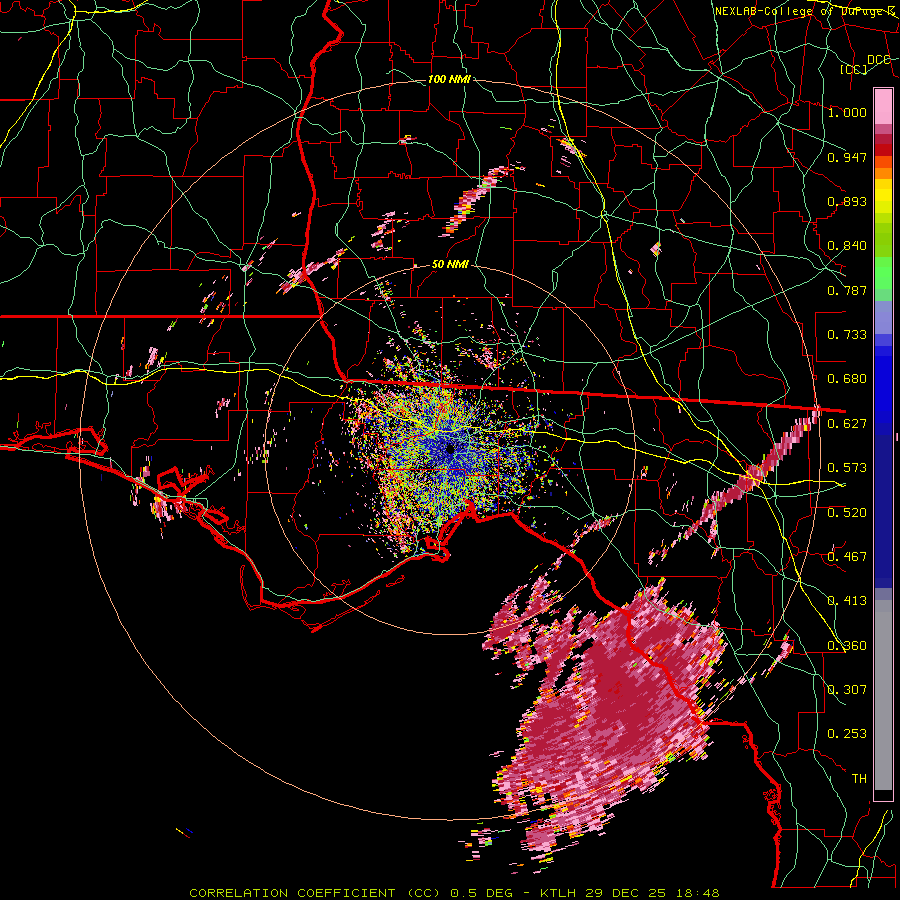Select the 0.307 scale value
The image size is (900, 900).
847,690
